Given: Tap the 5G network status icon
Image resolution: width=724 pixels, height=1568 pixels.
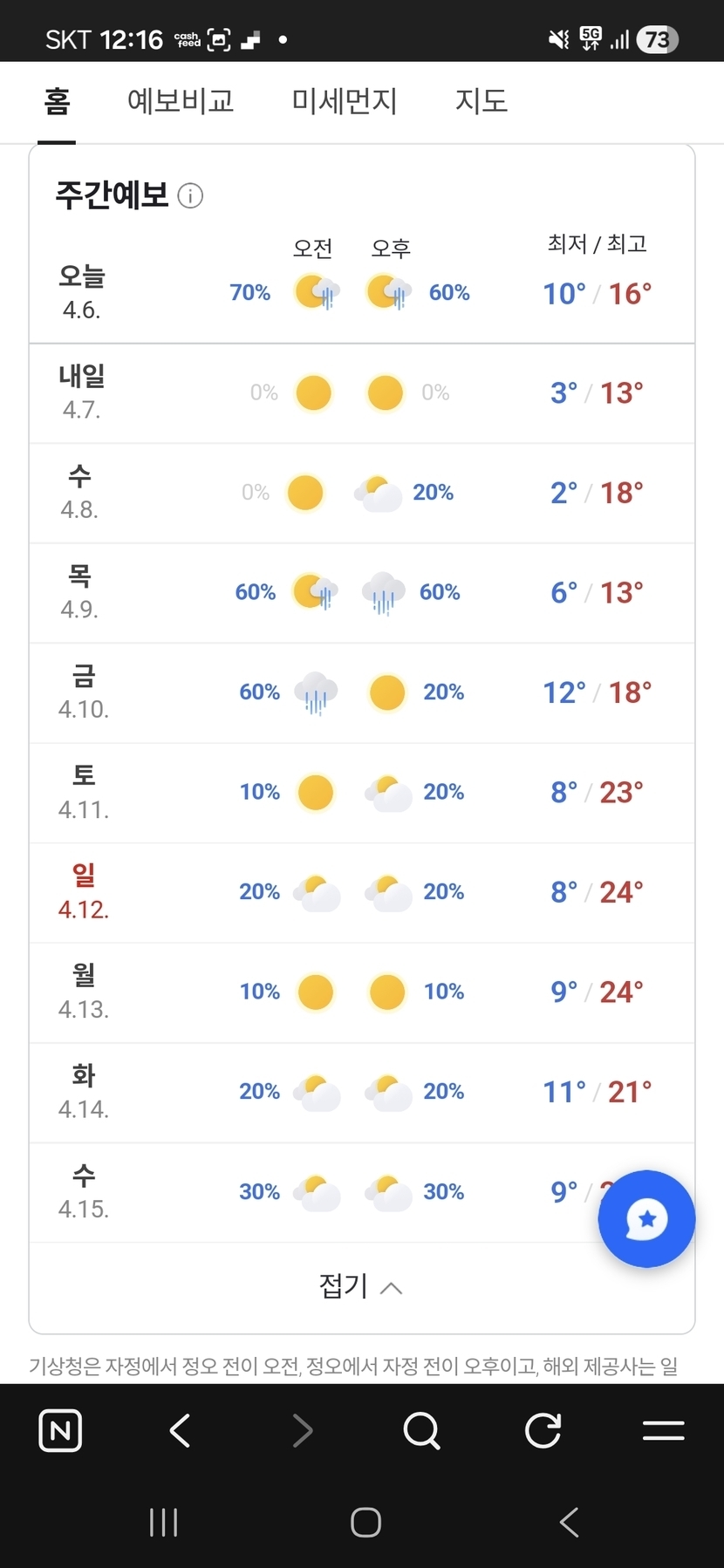Looking at the screenshot, I should pyautogui.click(x=591, y=38).
